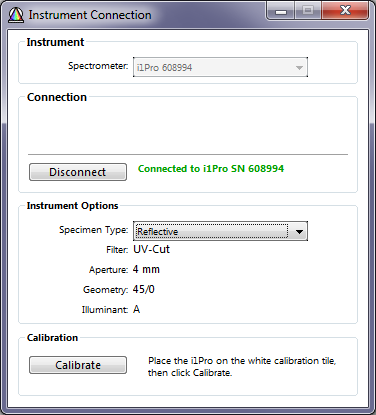Click the 'Instrument Connection' window title text
This screenshot has width=376, height=415.
click(90, 15)
